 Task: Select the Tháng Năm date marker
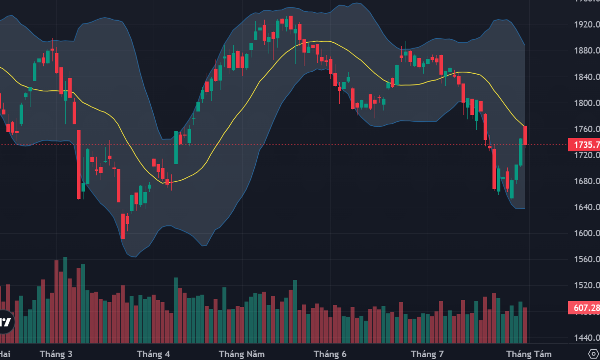241,354
